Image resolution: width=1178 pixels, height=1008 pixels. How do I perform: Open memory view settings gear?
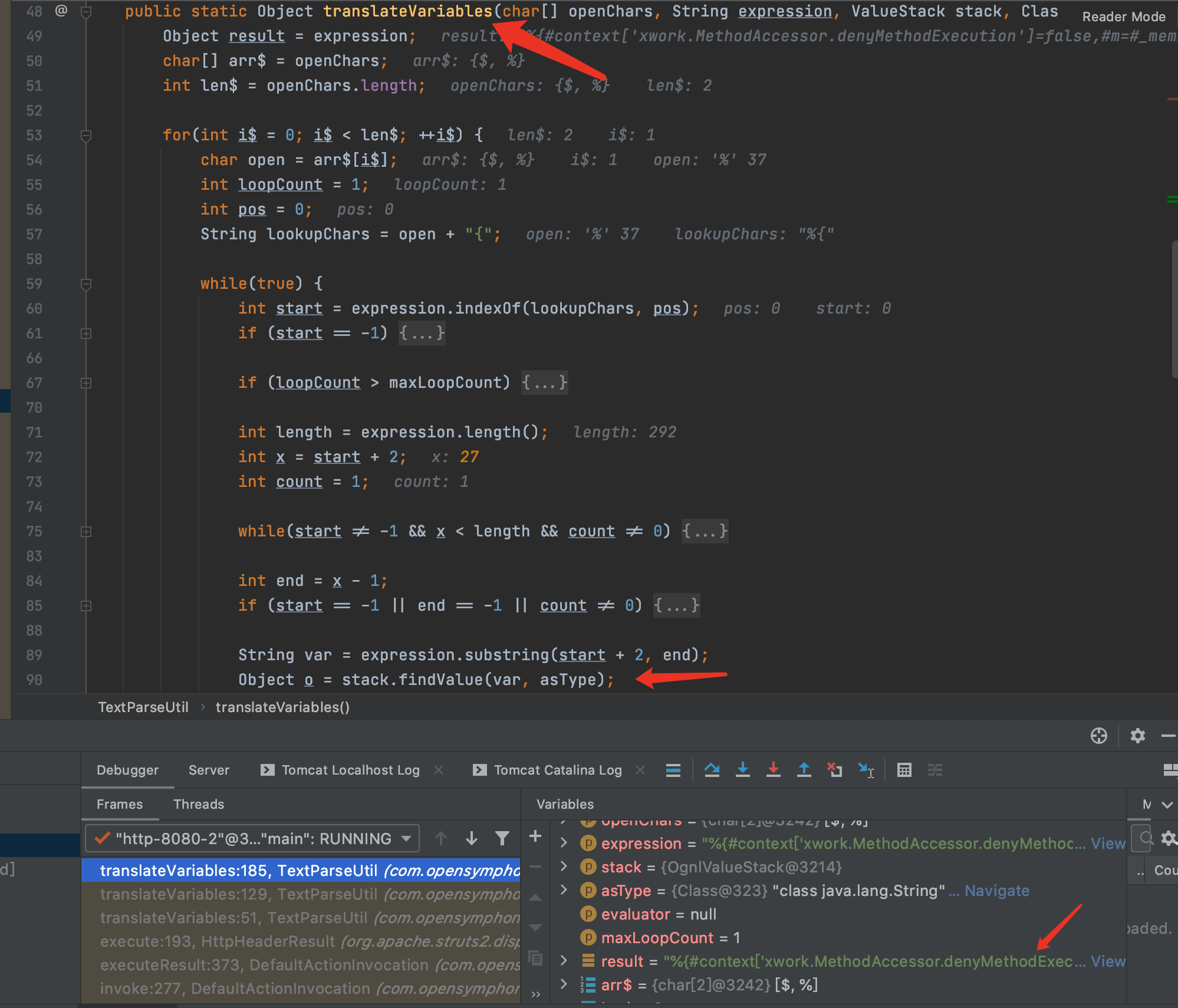pyautogui.click(x=1169, y=838)
